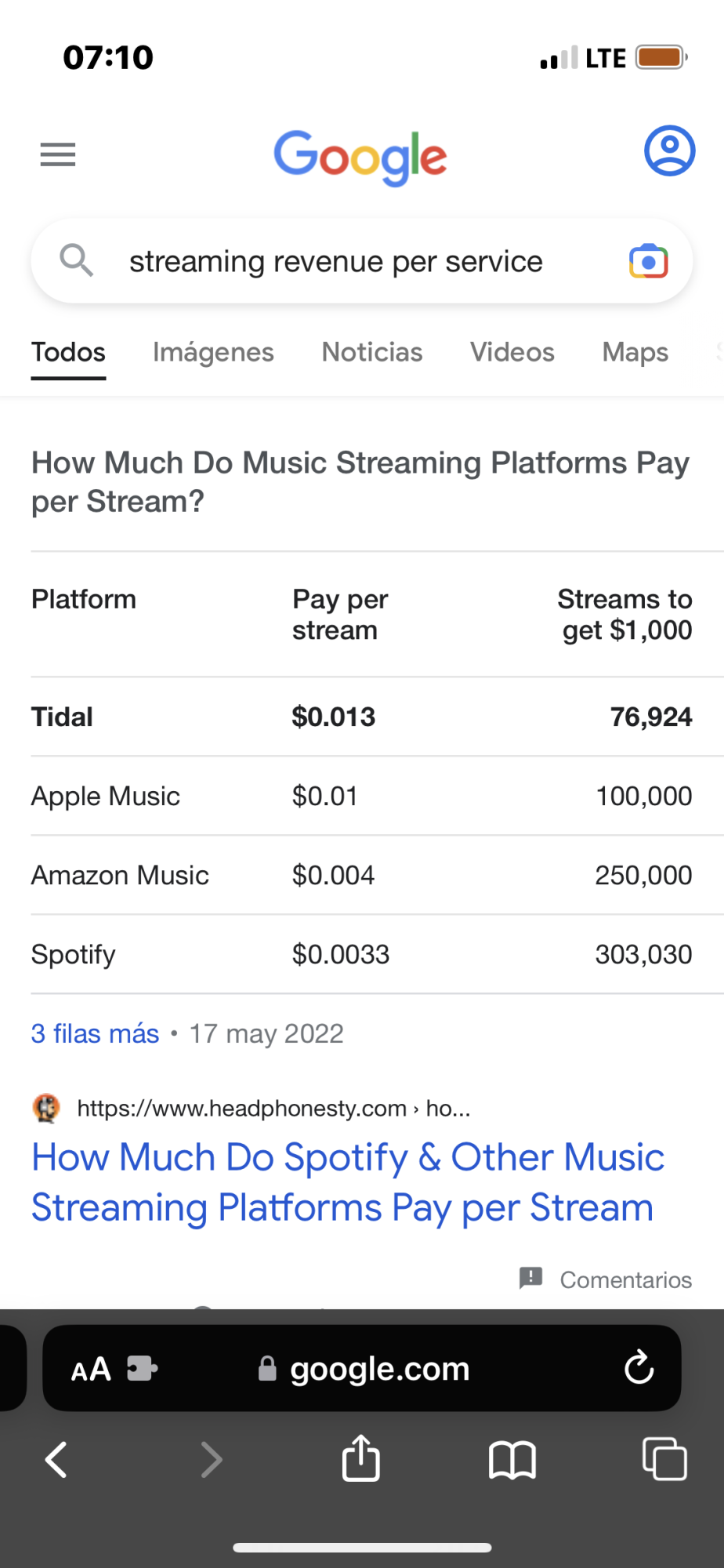Viewport: 724px width, 1568px height.
Task: Open the headphonesty article title link
Action: point(347,1182)
